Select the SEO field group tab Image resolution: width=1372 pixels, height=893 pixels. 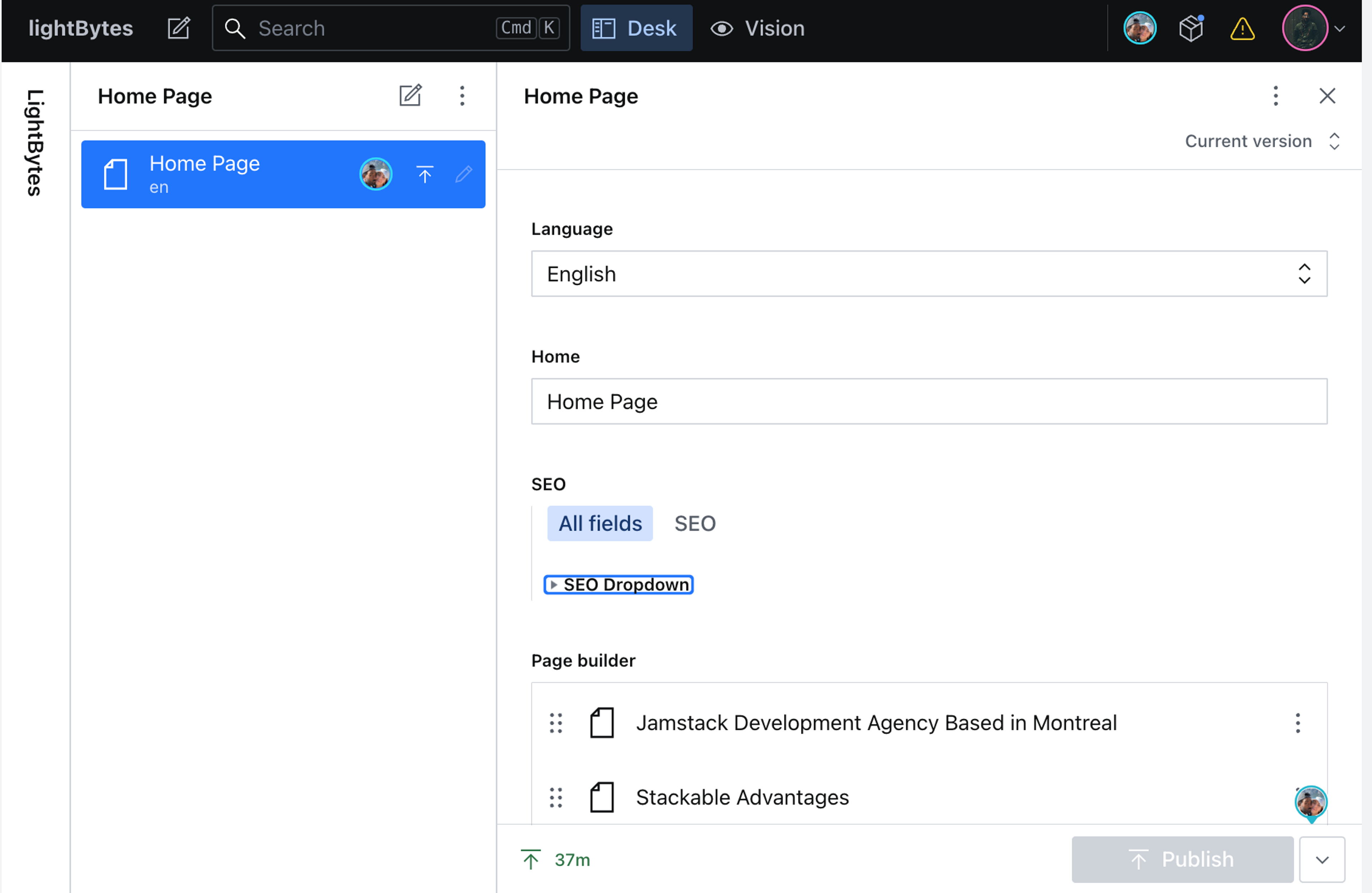[695, 523]
